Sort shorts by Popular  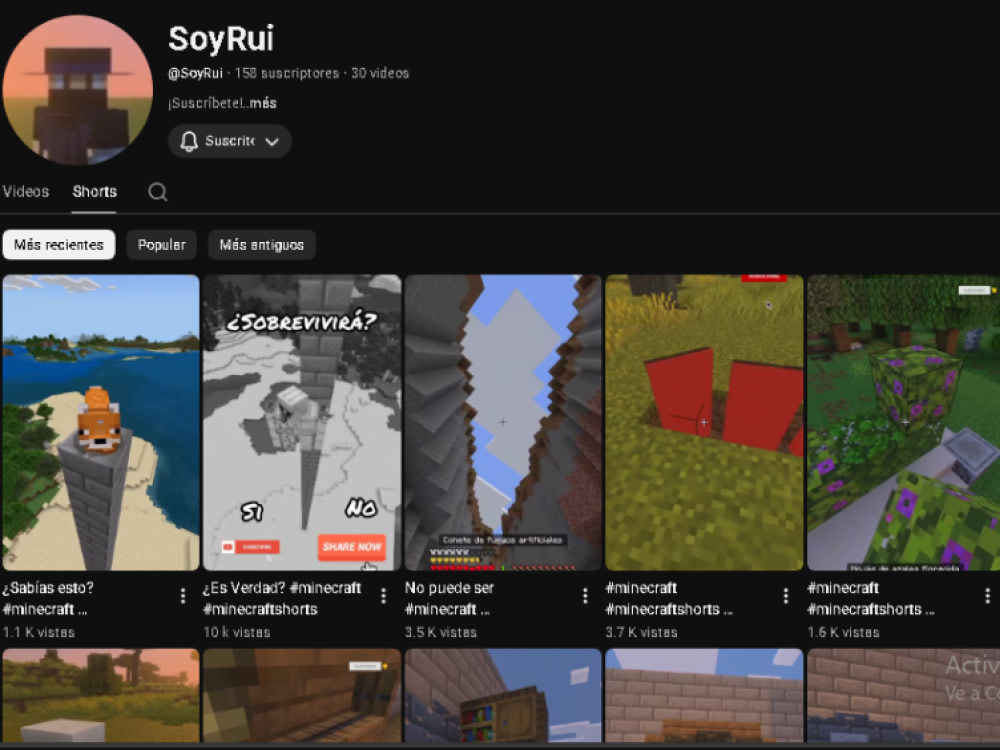click(x=161, y=245)
